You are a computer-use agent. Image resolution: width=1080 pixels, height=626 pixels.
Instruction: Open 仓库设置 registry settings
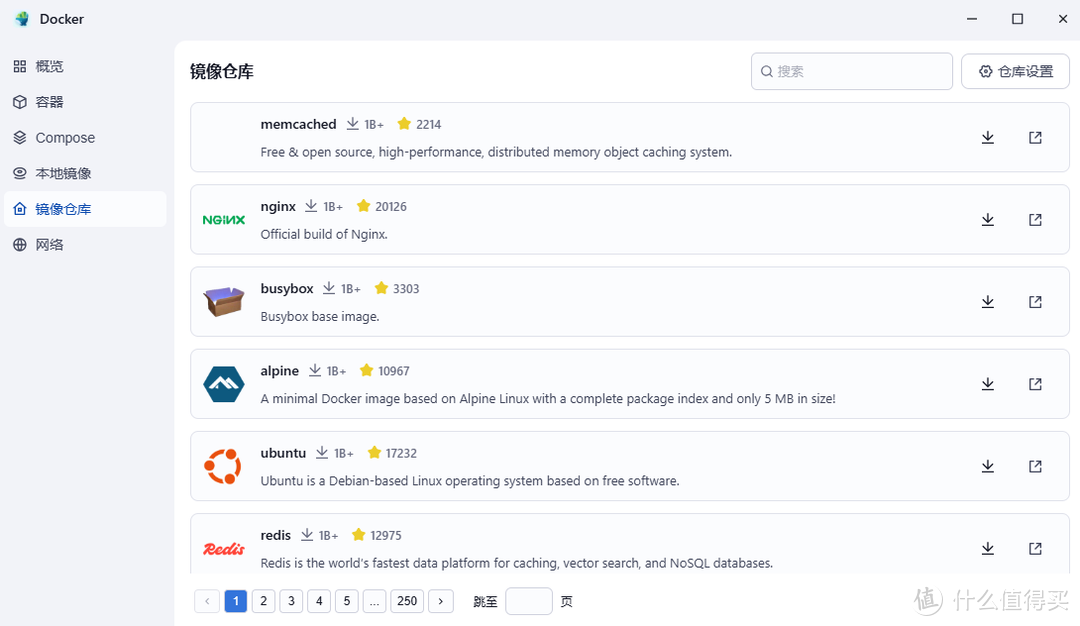[1015, 71]
